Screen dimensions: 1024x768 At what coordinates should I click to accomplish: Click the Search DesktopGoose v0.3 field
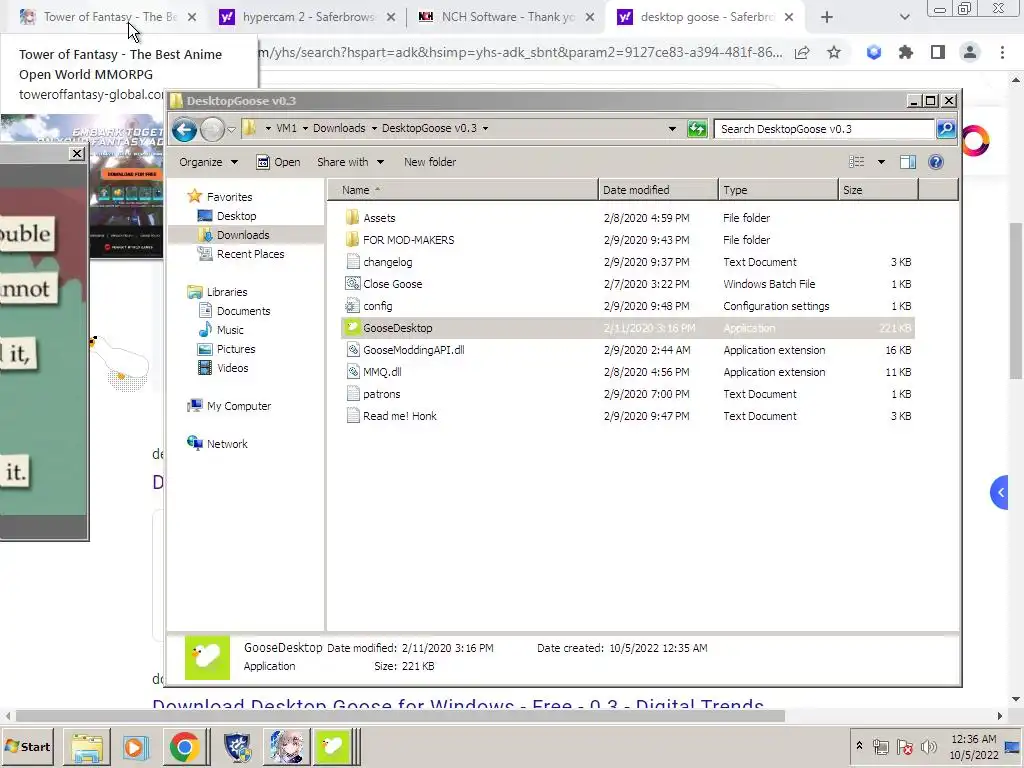824,129
